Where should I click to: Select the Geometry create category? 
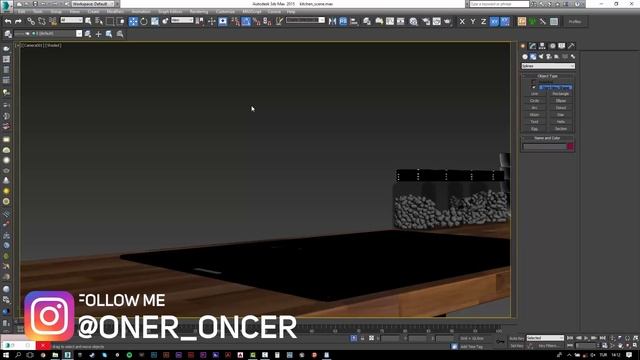tap(525, 57)
